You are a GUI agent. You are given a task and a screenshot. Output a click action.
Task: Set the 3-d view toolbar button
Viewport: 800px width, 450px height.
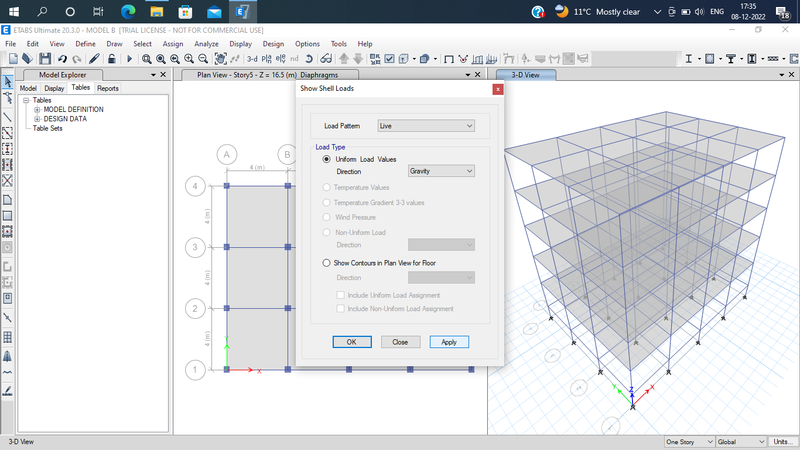click(x=252, y=59)
